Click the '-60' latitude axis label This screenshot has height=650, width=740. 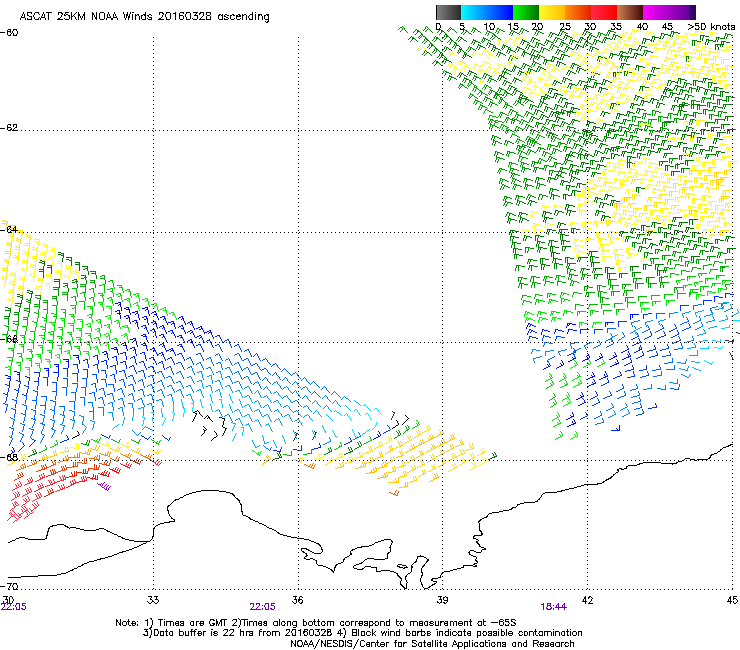tap(9, 33)
